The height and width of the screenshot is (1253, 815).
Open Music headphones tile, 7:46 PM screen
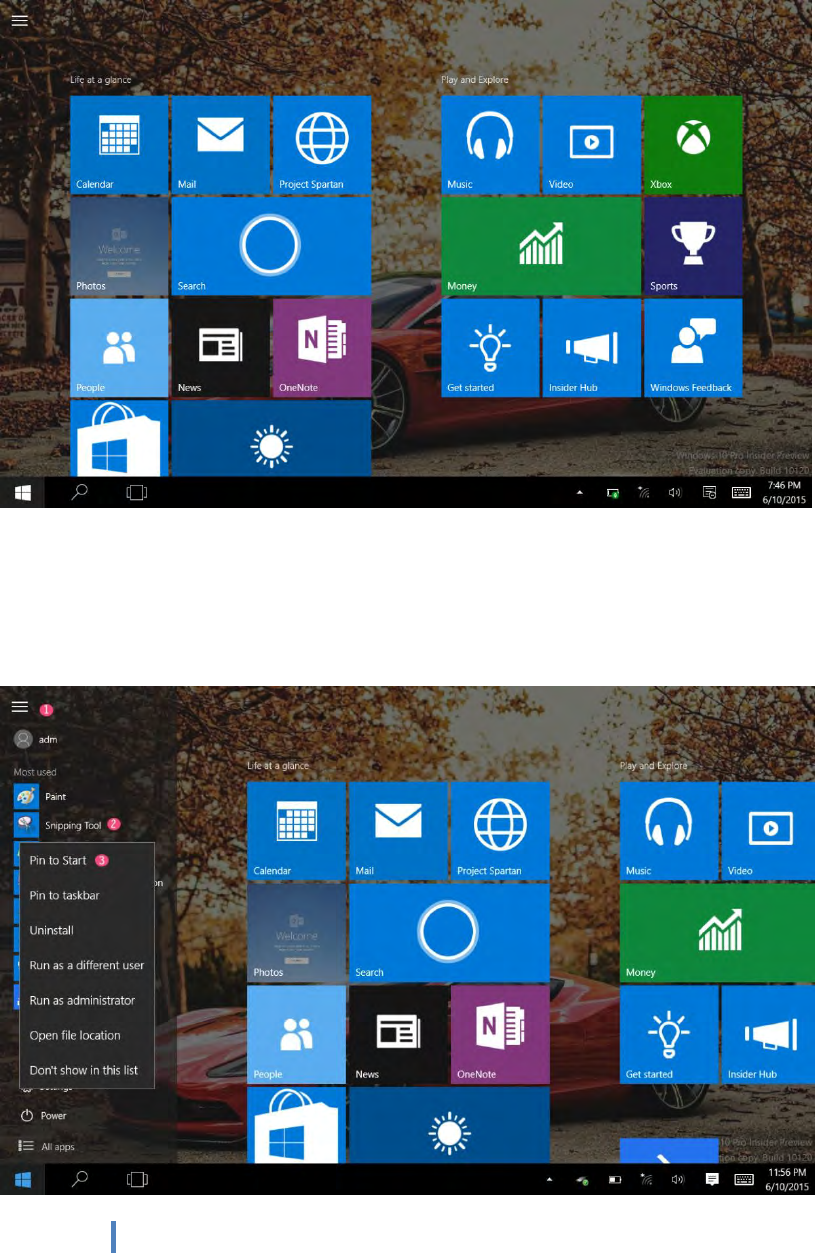click(490, 144)
